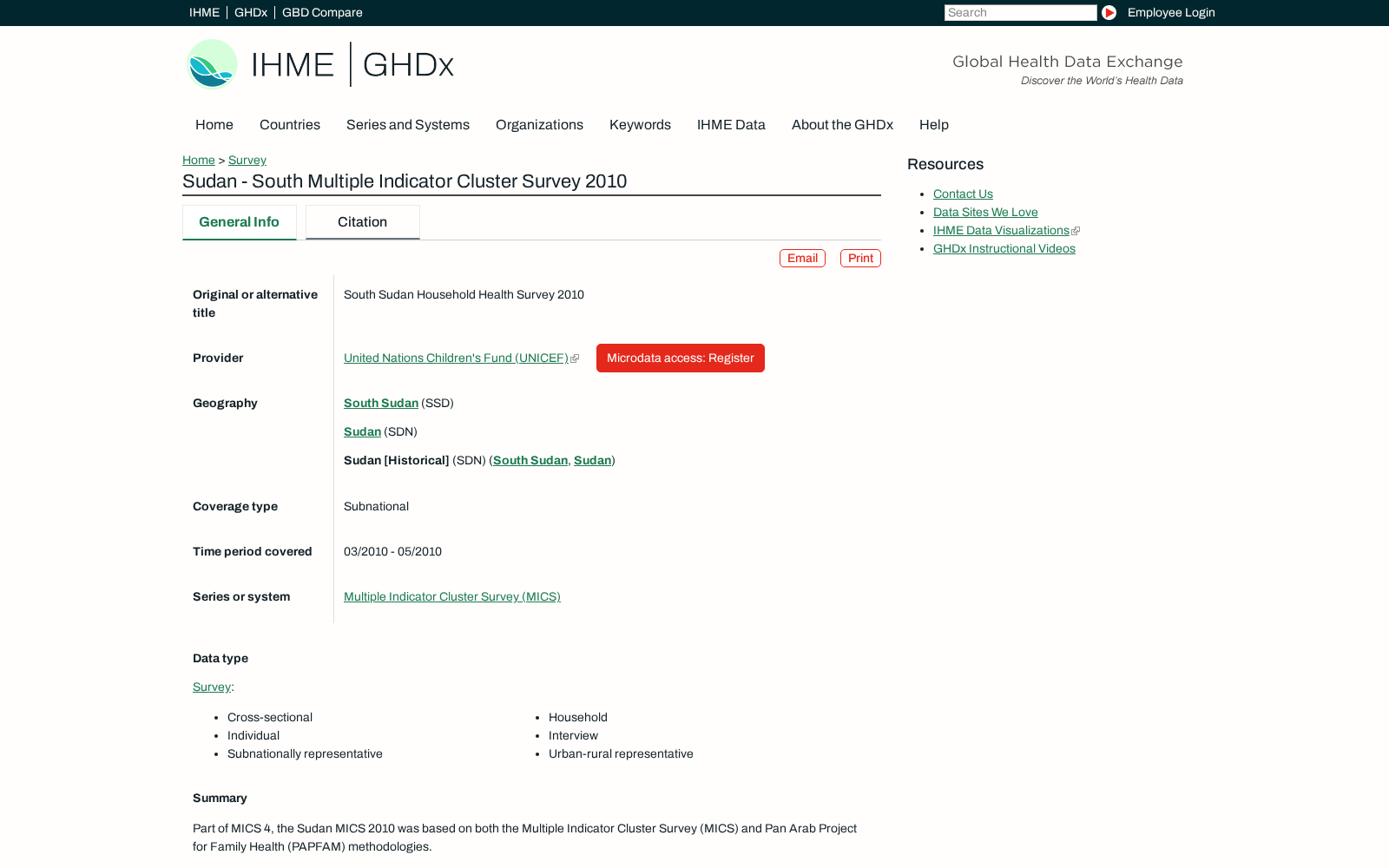Viewport: 1389px width, 868px height.
Task: Open United Nations Children's Fund (UNICEF) link
Action: 456,358
